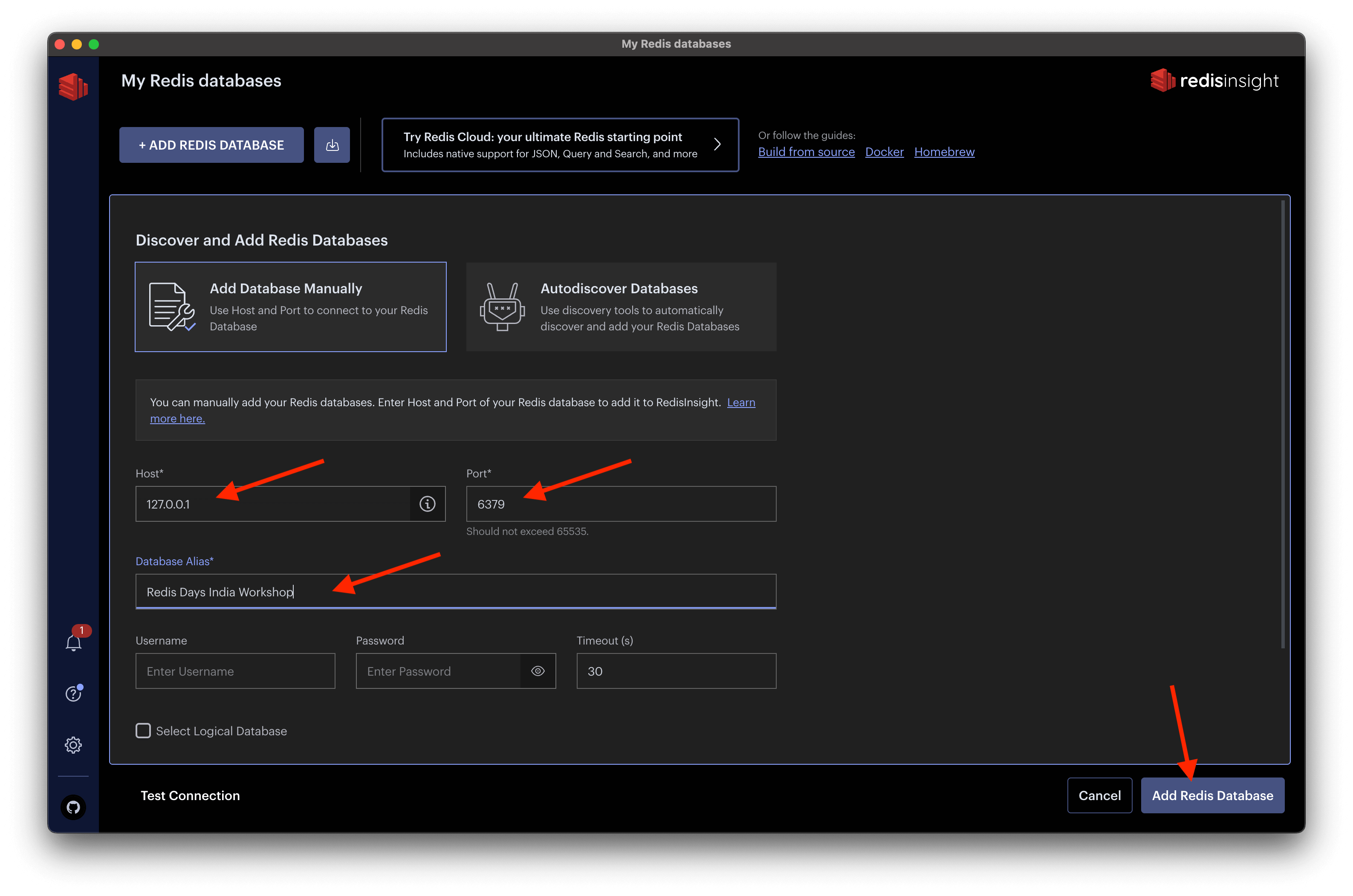Open the settings gear icon

[74, 745]
